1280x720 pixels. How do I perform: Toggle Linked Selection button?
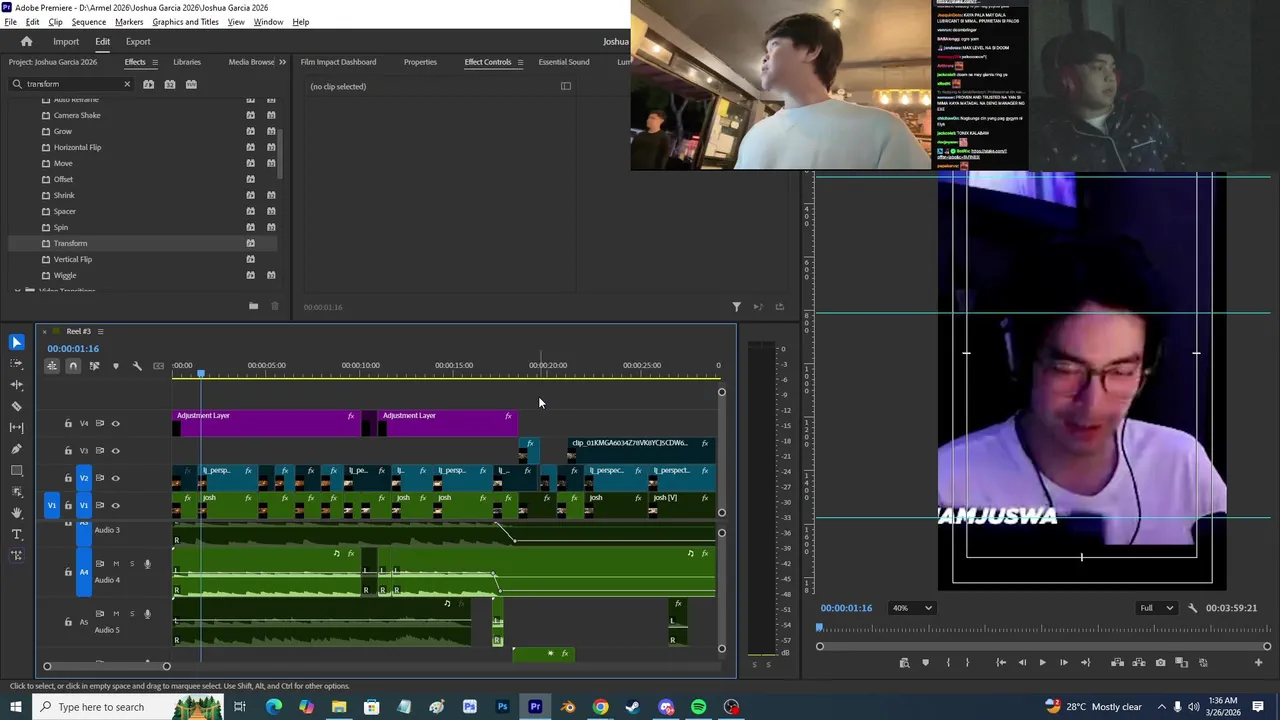(x=94, y=366)
